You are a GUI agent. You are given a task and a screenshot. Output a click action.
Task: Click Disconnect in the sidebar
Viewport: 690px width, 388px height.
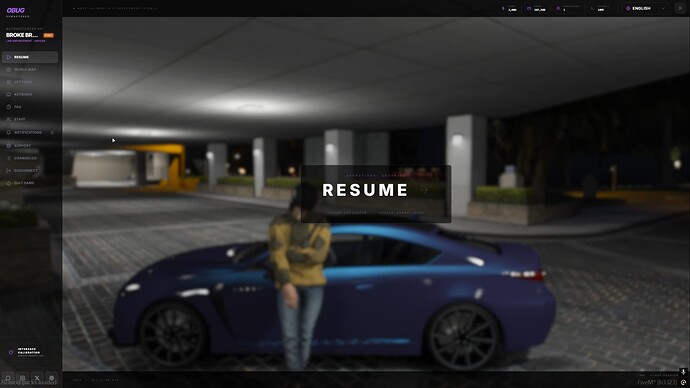click(x=29, y=170)
